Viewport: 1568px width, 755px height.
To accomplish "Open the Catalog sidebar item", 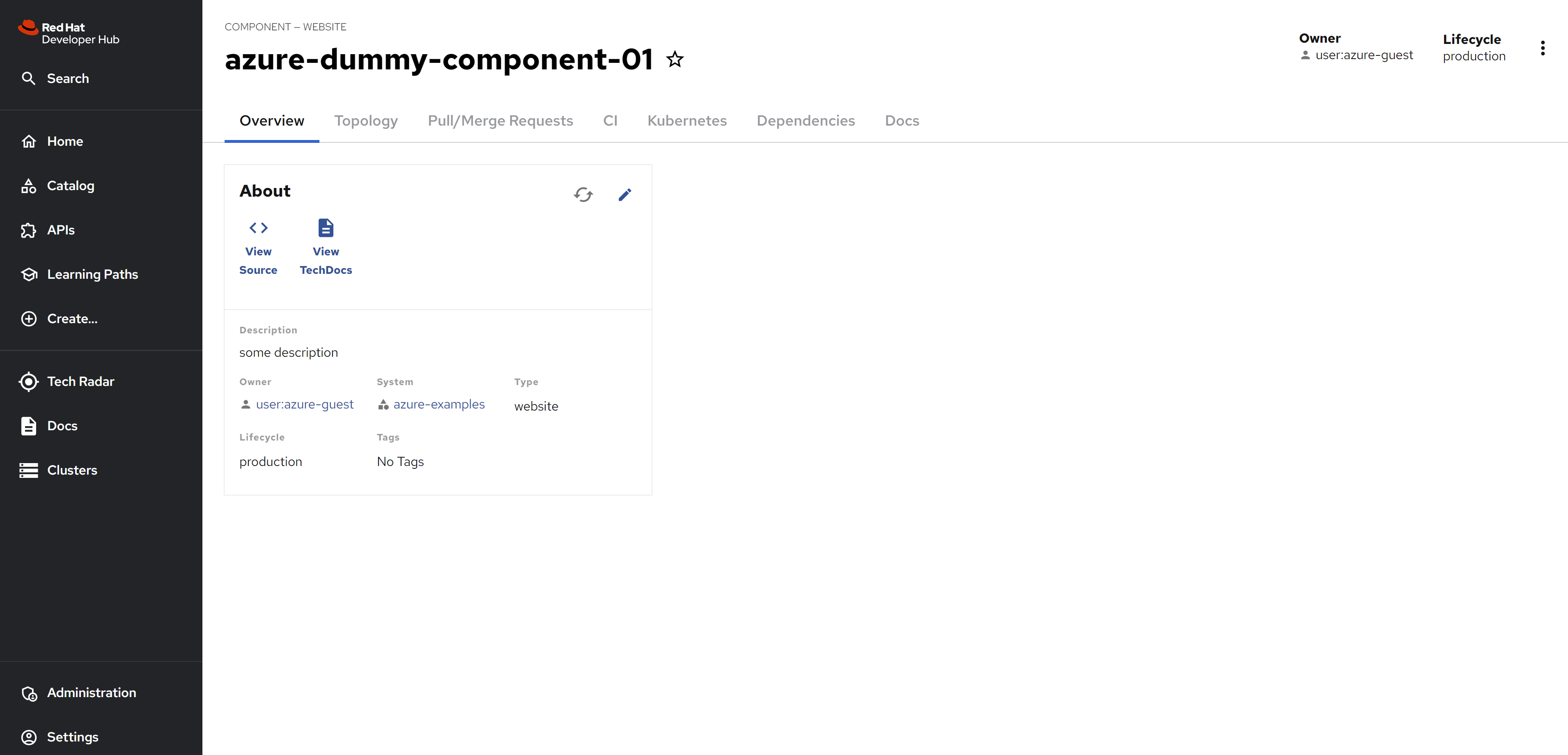I will [70, 186].
